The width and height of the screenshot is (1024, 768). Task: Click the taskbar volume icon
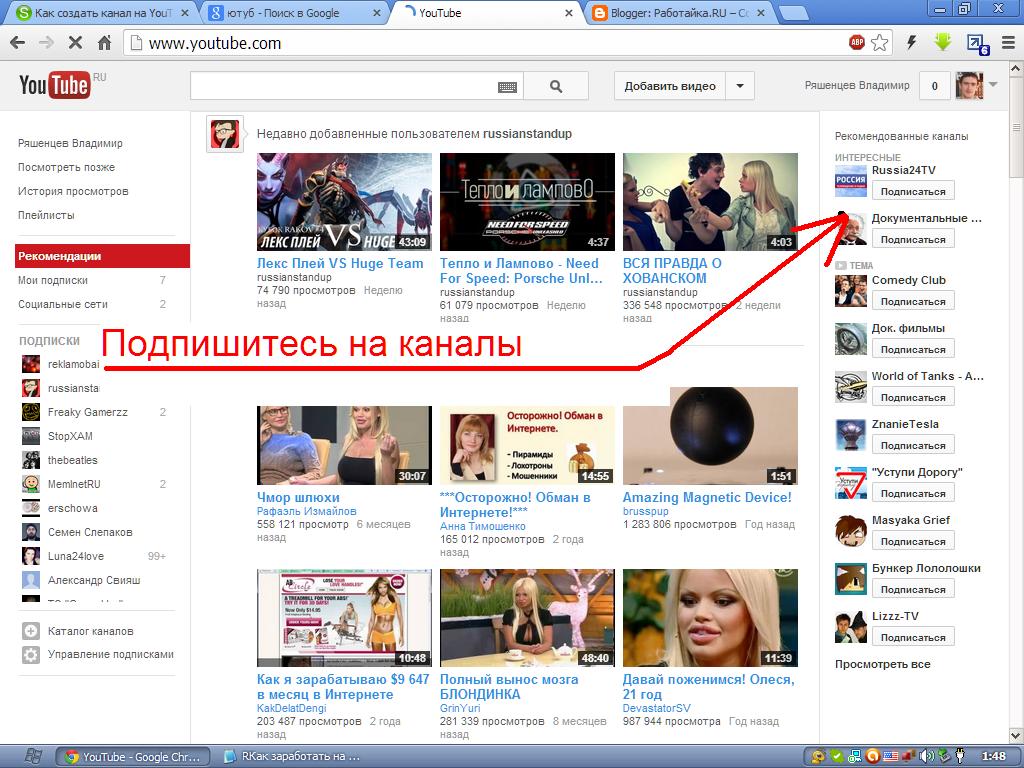point(925,757)
